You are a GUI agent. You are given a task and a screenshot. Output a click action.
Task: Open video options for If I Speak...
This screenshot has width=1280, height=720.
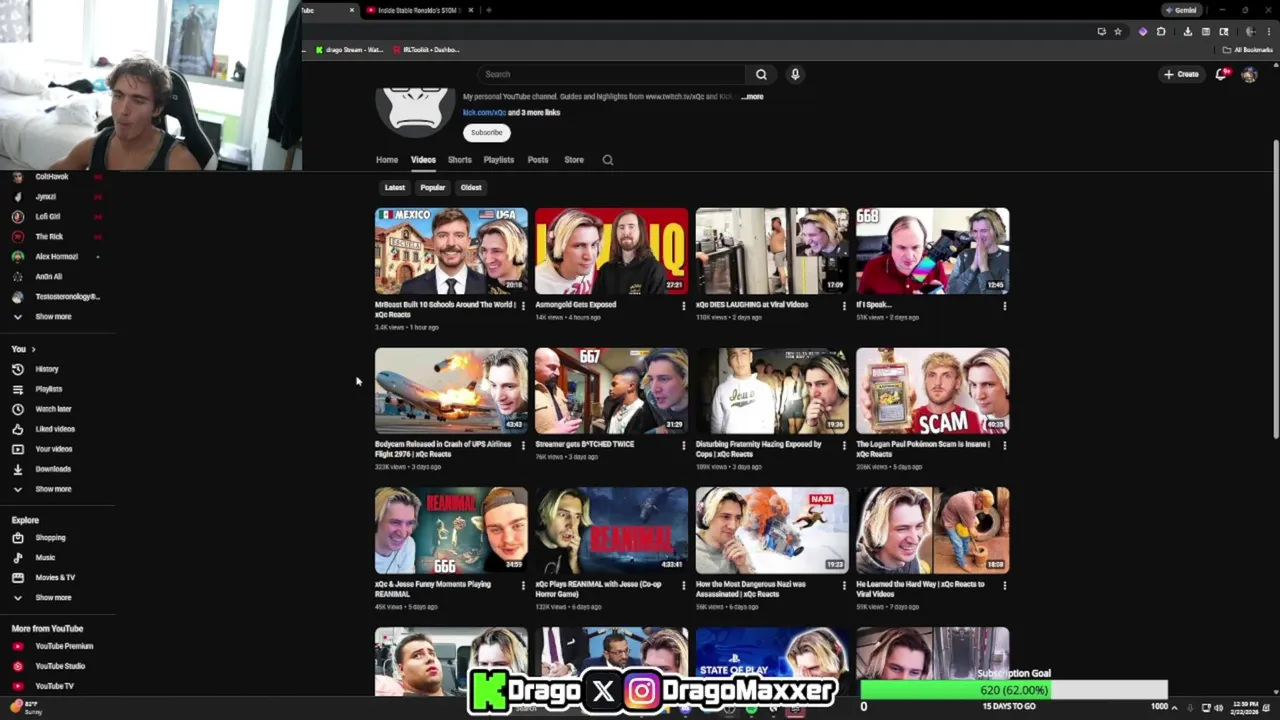coord(1004,306)
